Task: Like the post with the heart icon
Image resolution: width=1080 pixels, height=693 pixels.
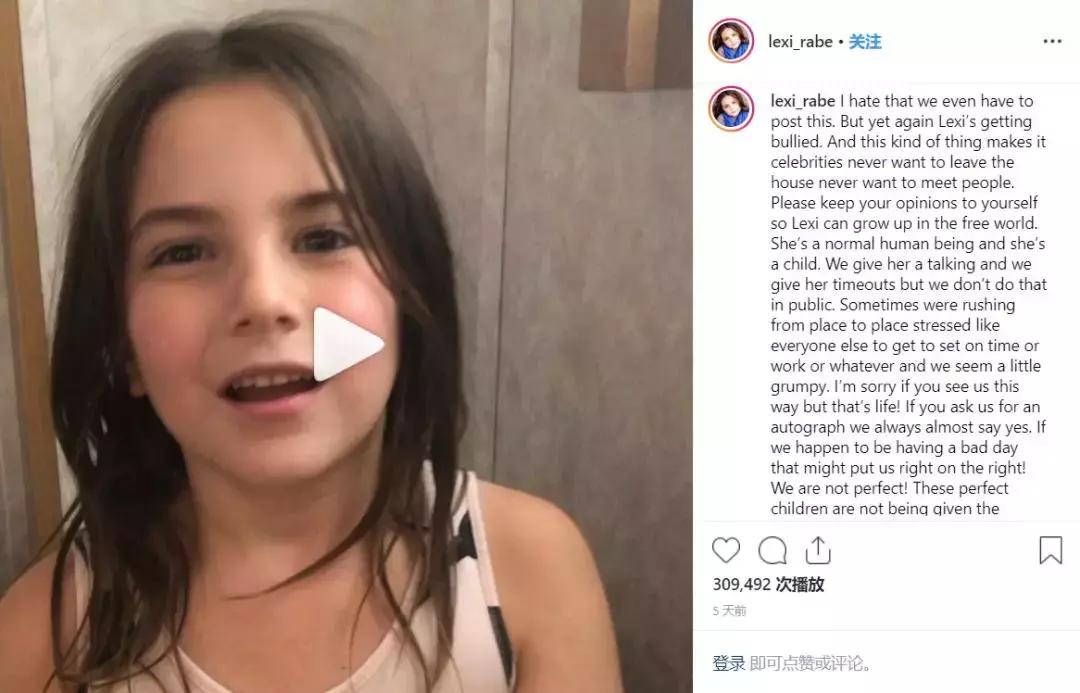Action: [x=726, y=550]
